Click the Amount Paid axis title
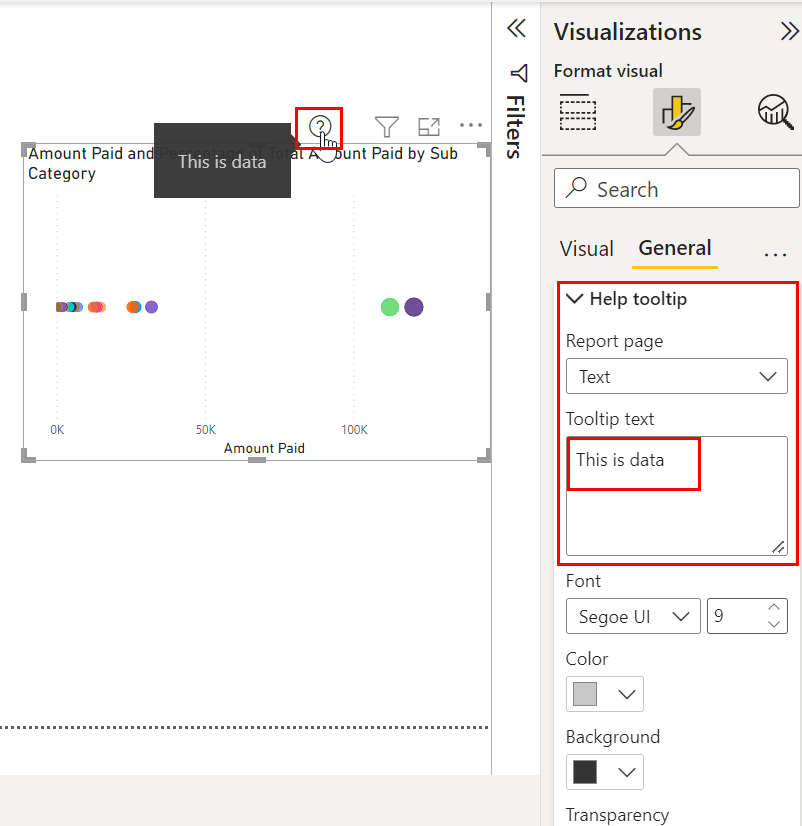Screen dimensions: 802x826 (x=264, y=448)
